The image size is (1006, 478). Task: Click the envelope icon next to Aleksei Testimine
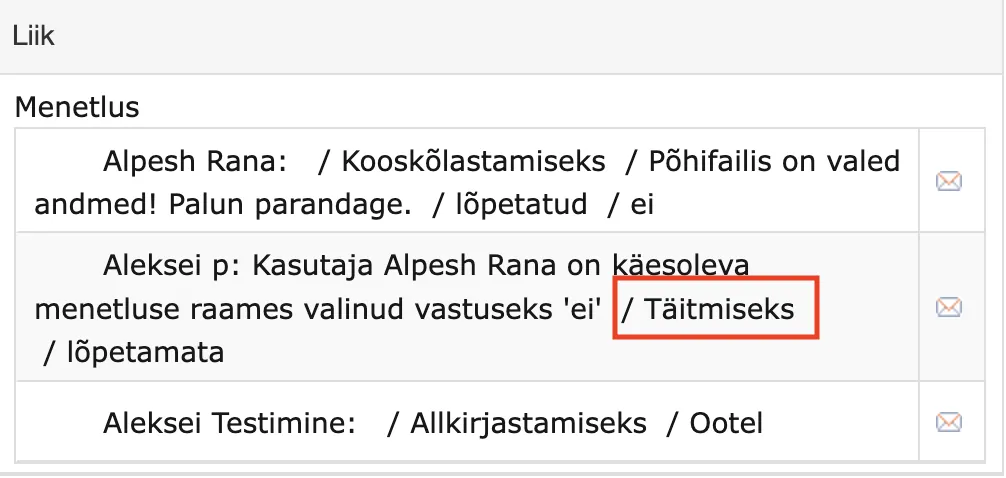[x=948, y=422]
